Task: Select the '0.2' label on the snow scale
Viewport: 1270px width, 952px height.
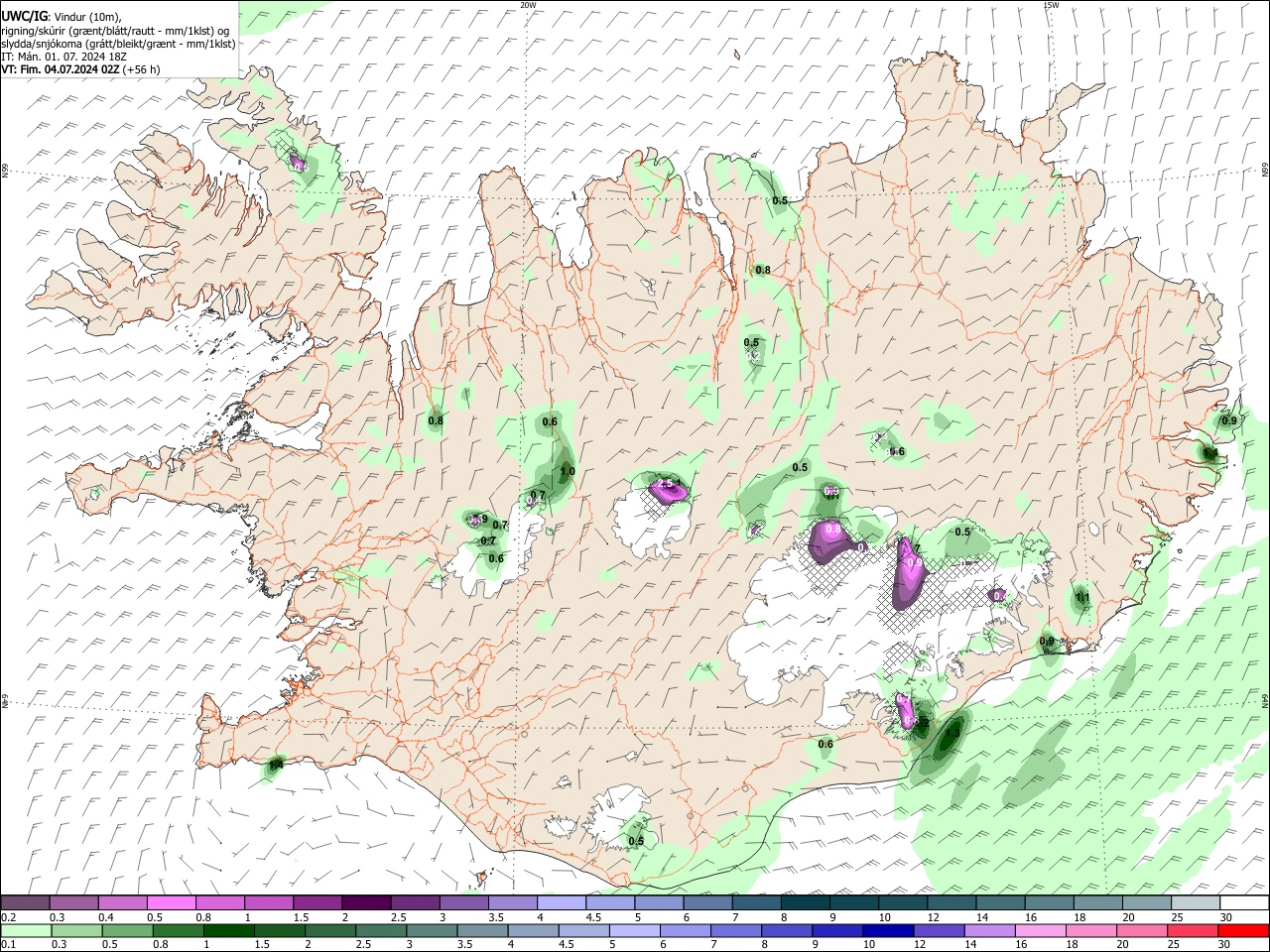Action: (x=9, y=916)
